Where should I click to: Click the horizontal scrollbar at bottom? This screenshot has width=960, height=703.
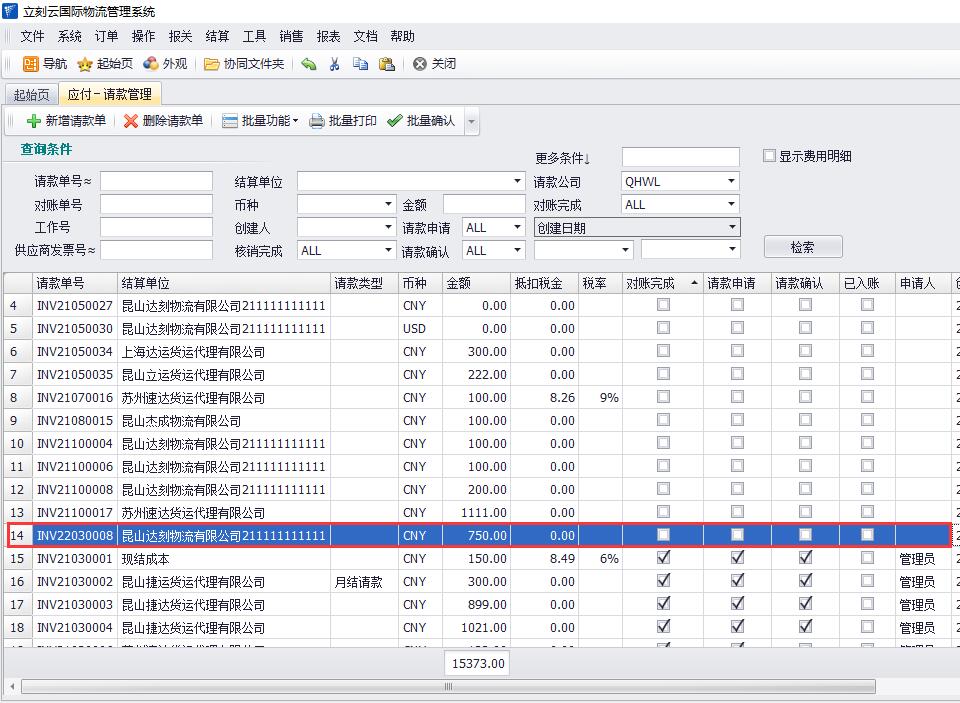pyautogui.click(x=448, y=687)
